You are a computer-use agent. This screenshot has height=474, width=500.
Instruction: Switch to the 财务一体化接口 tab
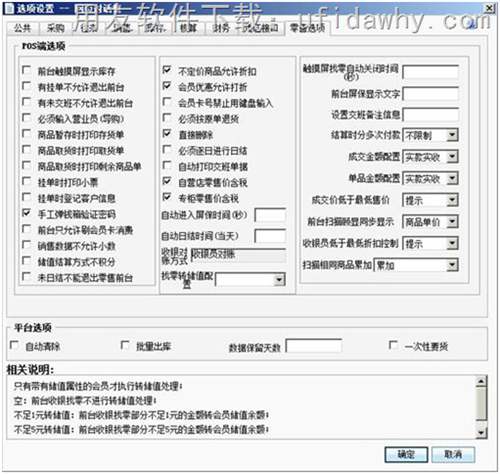245,28
